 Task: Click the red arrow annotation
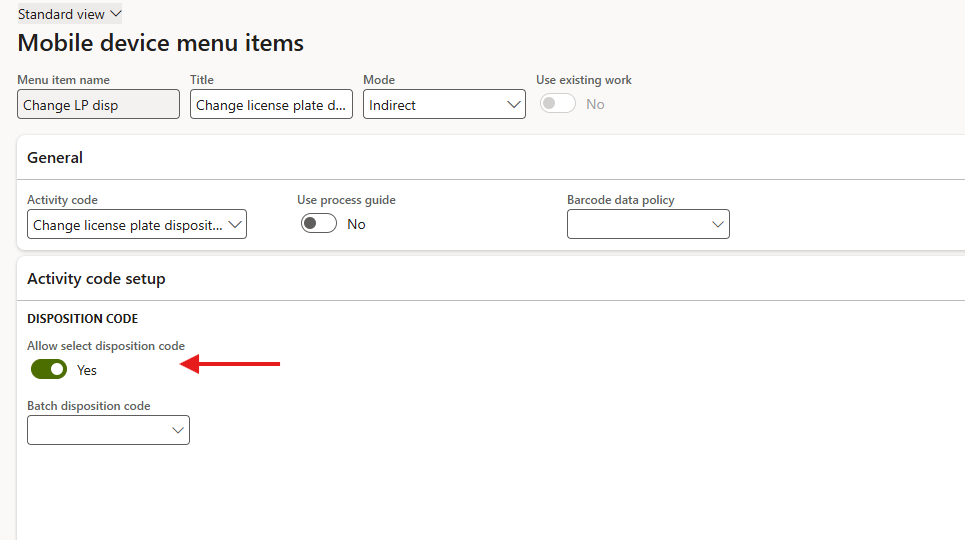(x=231, y=365)
